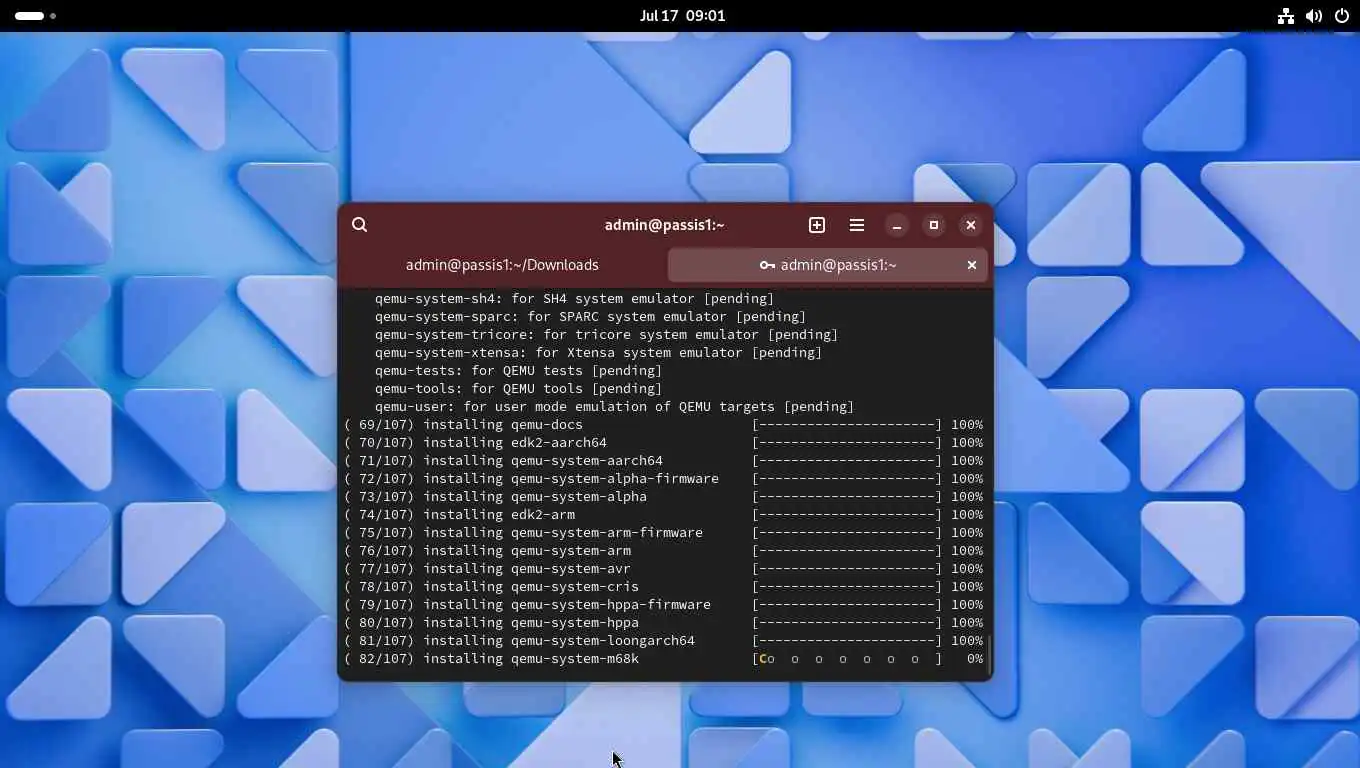The height and width of the screenshot is (768, 1360).
Task: Close the terminal window
Action: [x=971, y=225]
